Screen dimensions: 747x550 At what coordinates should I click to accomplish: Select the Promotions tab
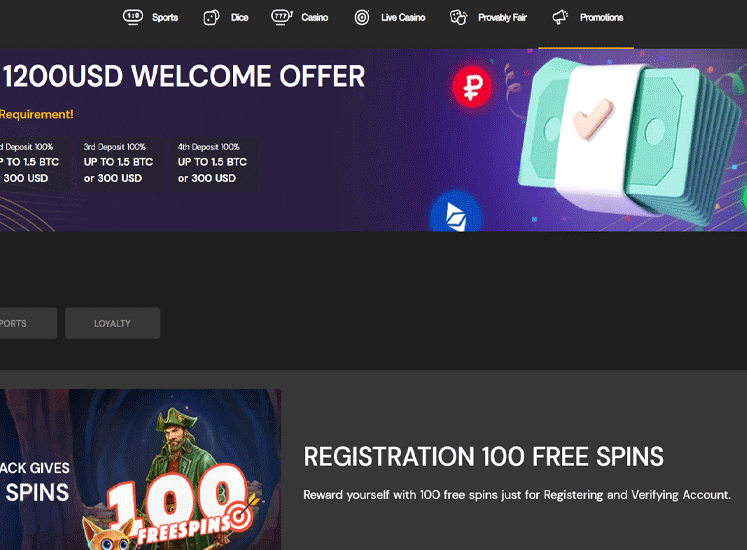[x=601, y=18]
